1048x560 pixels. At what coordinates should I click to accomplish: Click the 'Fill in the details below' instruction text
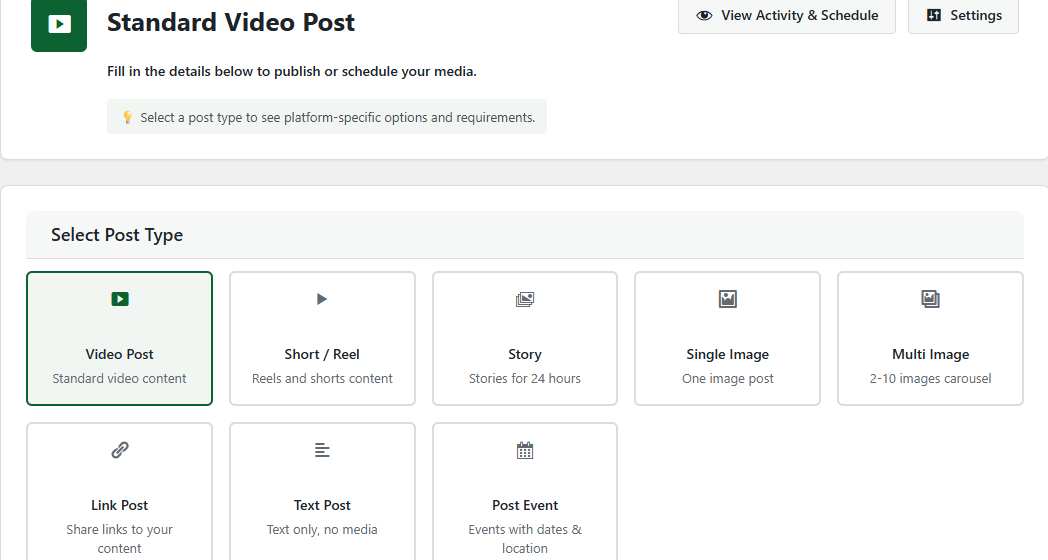click(291, 72)
